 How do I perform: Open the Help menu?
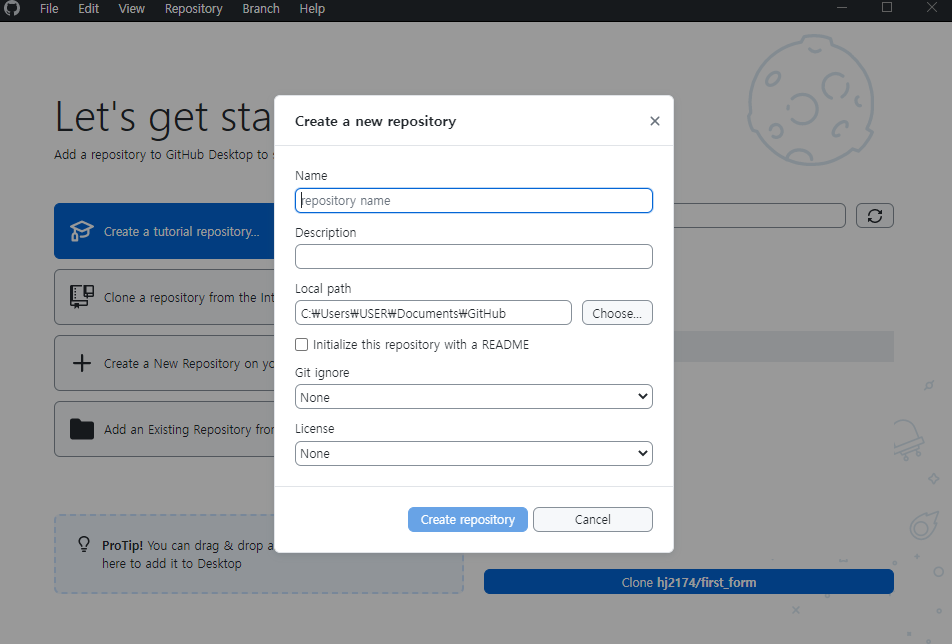pyautogui.click(x=312, y=8)
